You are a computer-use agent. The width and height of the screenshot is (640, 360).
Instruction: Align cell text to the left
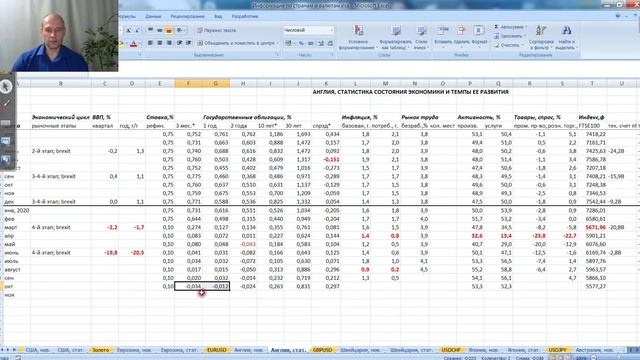(151, 43)
